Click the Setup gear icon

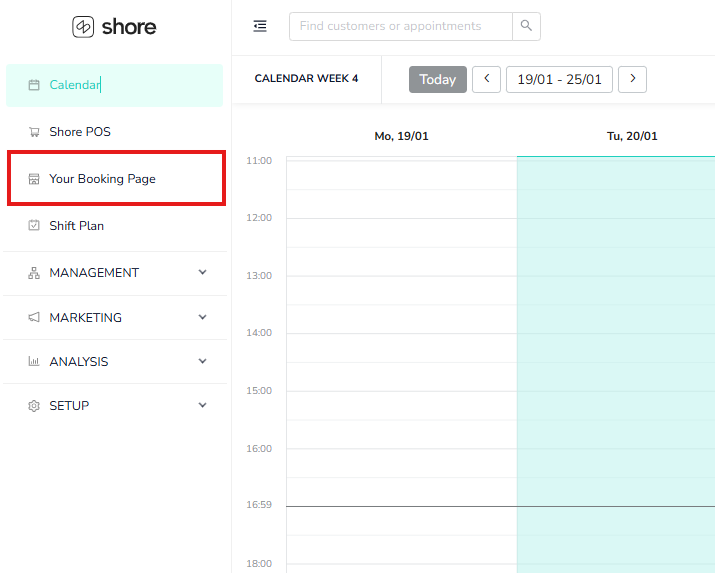(x=34, y=406)
